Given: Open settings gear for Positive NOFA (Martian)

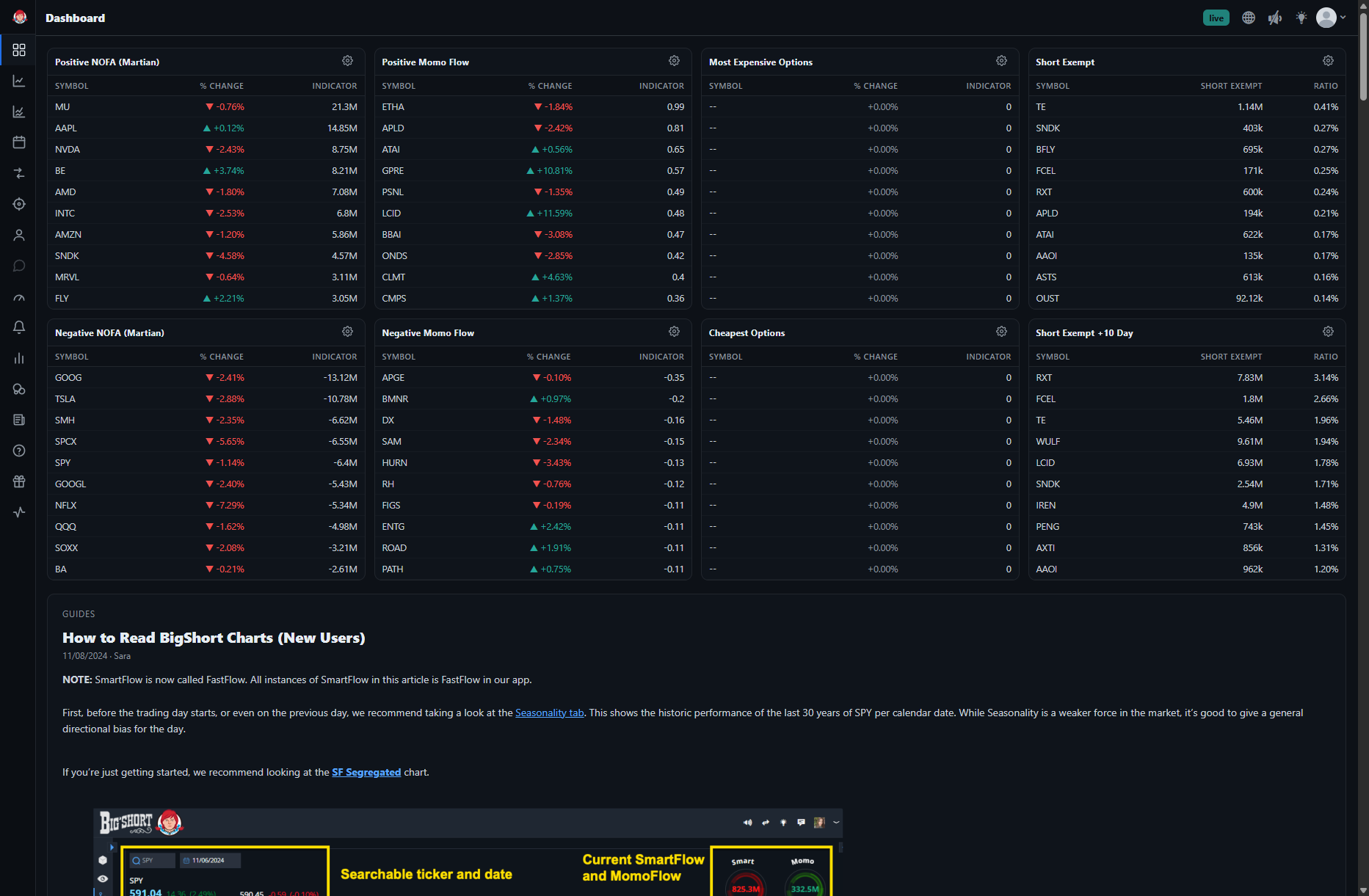Looking at the screenshot, I should (x=347, y=61).
